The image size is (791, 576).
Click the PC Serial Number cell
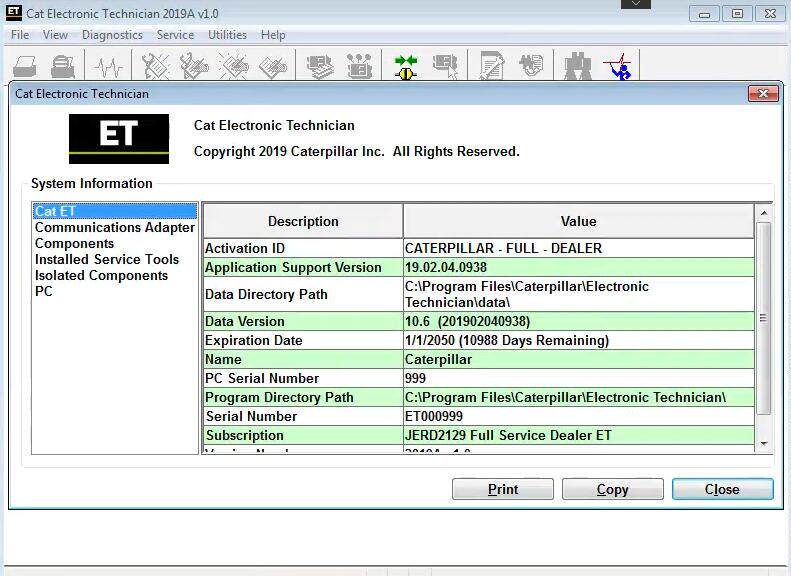tap(303, 378)
